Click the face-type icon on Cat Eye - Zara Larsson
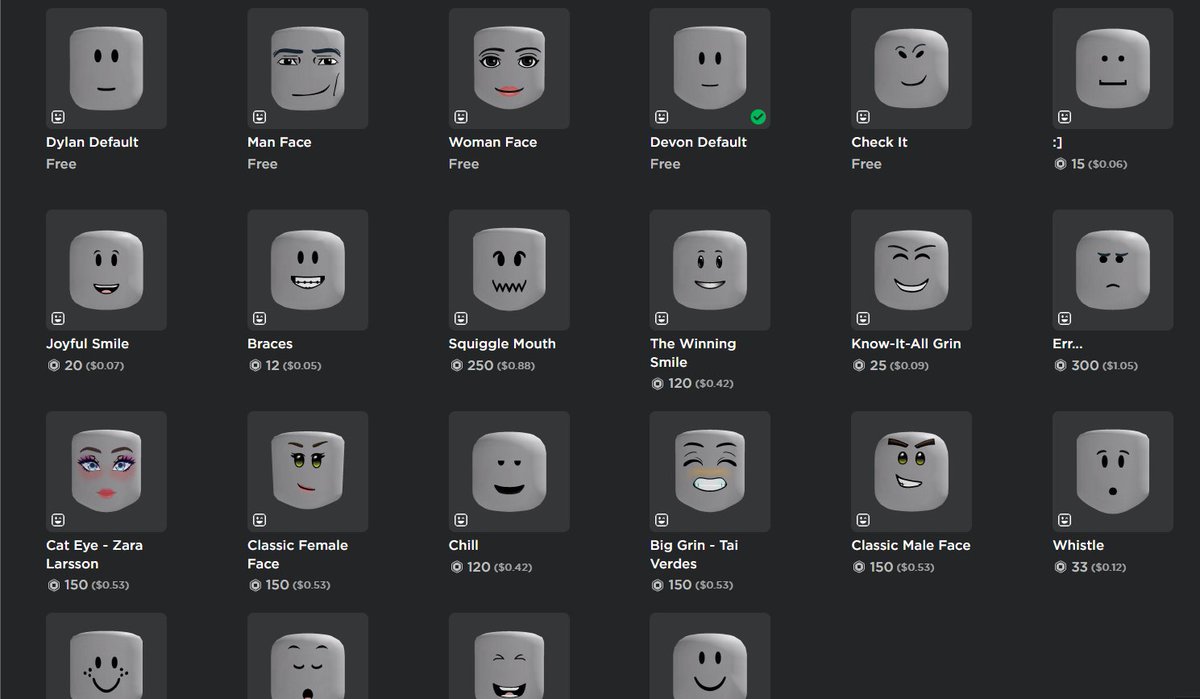The height and width of the screenshot is (699, 1200). (58, 519)
